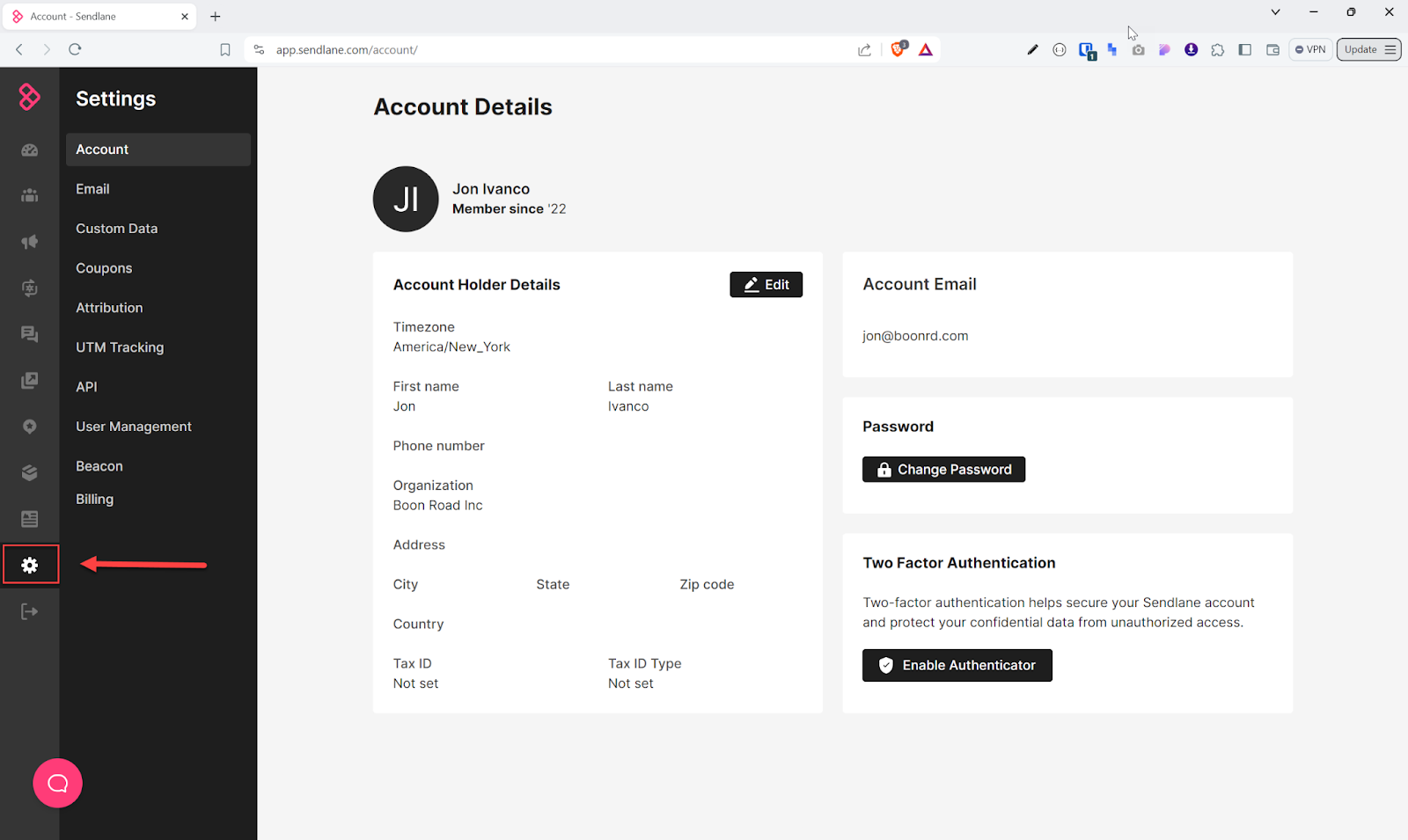Open the Automations icon in sidebar
The width and height of the screenshot is (1408, 840).
(x=29, y=288)
